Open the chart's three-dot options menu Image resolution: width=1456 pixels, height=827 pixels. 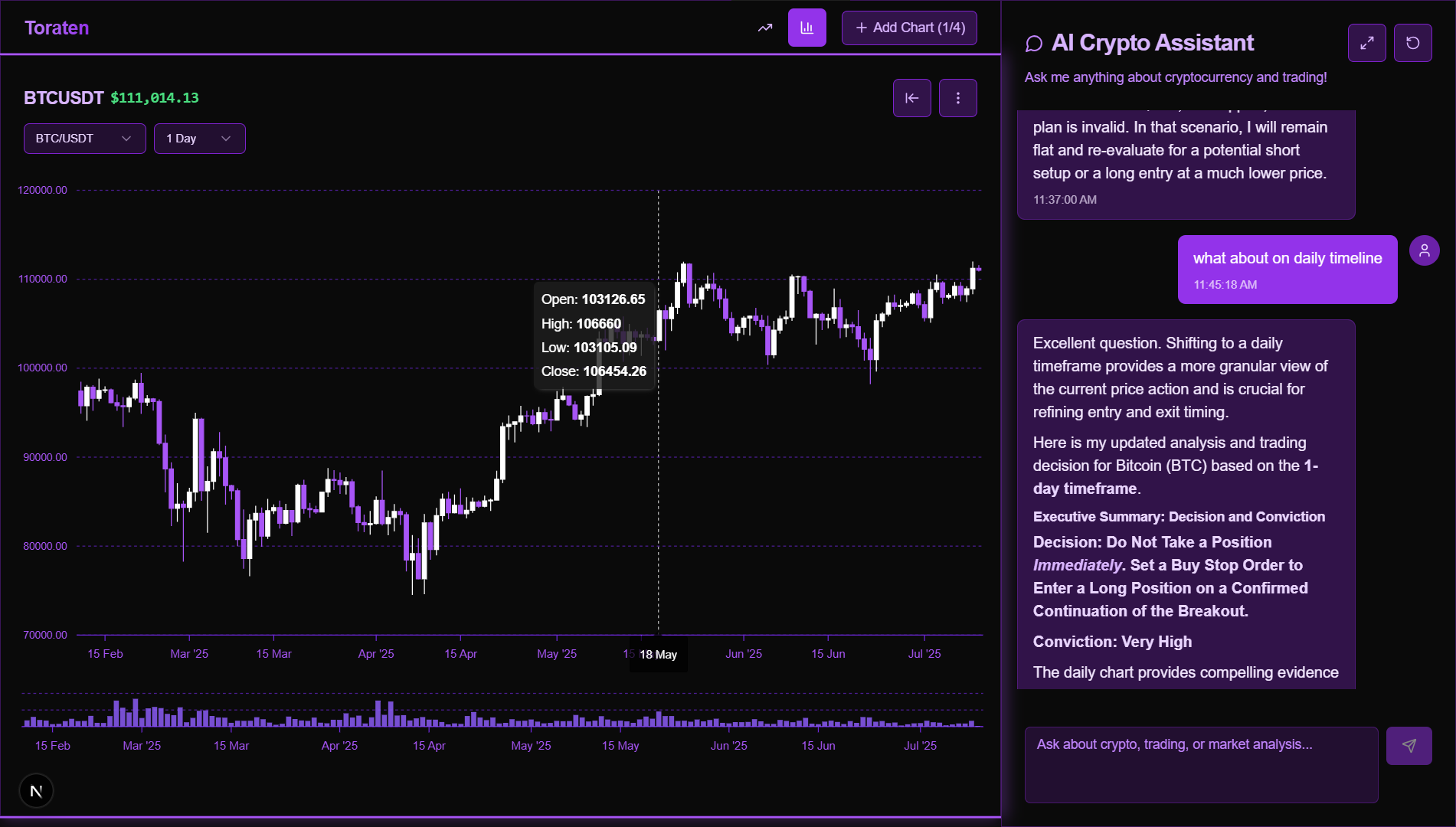[x=957, y=98]
